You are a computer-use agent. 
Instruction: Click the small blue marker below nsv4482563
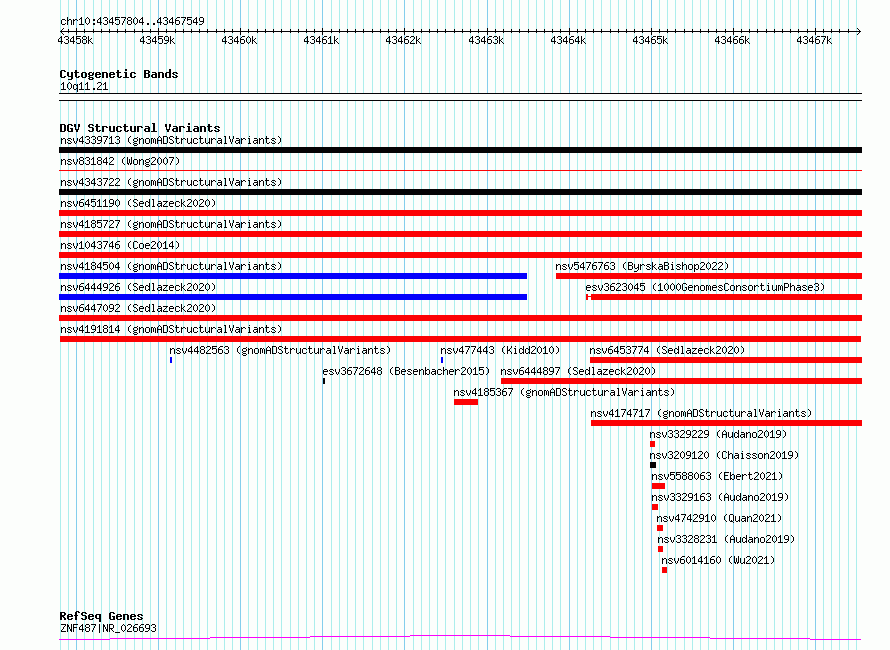(171, 360)
